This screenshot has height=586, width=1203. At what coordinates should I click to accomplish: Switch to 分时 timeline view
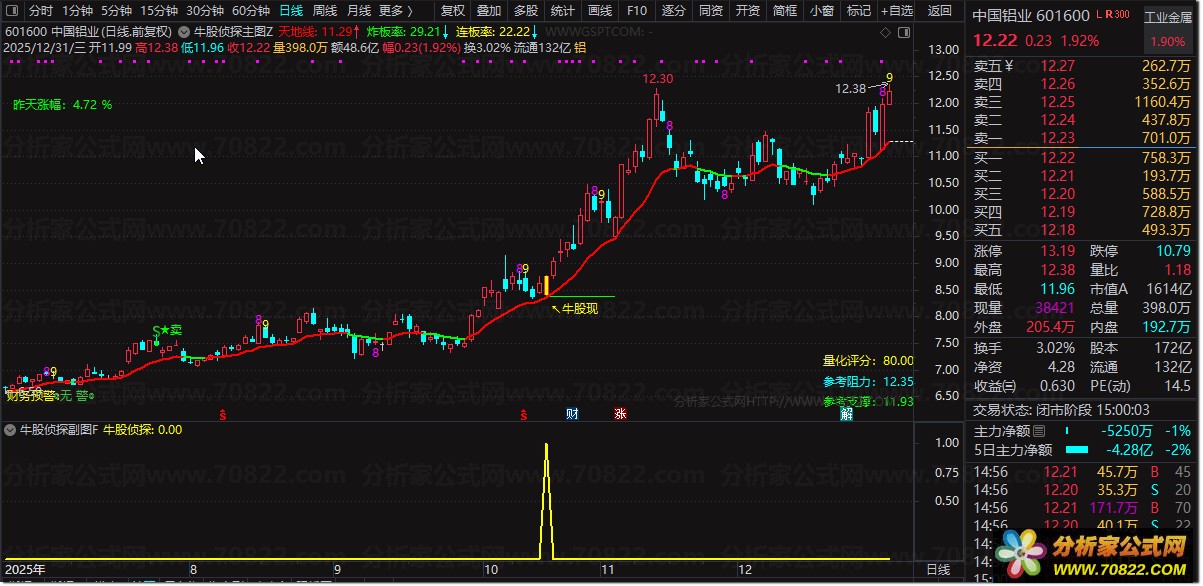point(40,11)
